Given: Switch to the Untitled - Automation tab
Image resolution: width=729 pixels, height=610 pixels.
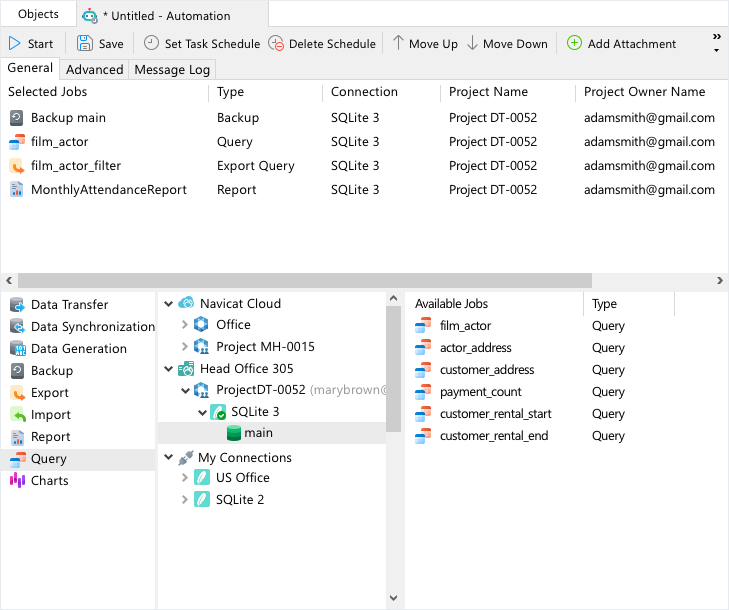Looking at the screenshot, I should point(172,16).
